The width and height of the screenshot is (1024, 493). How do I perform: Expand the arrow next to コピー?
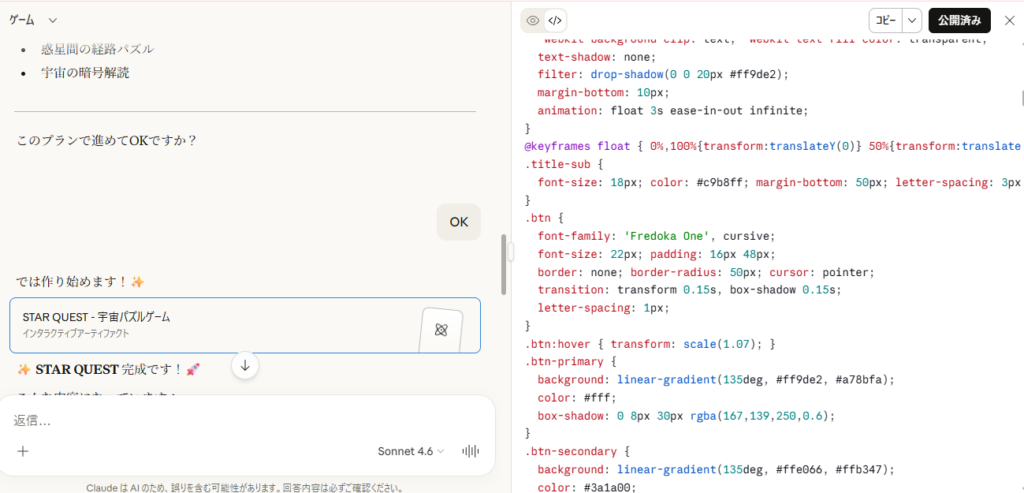click(x=911, y=20)
